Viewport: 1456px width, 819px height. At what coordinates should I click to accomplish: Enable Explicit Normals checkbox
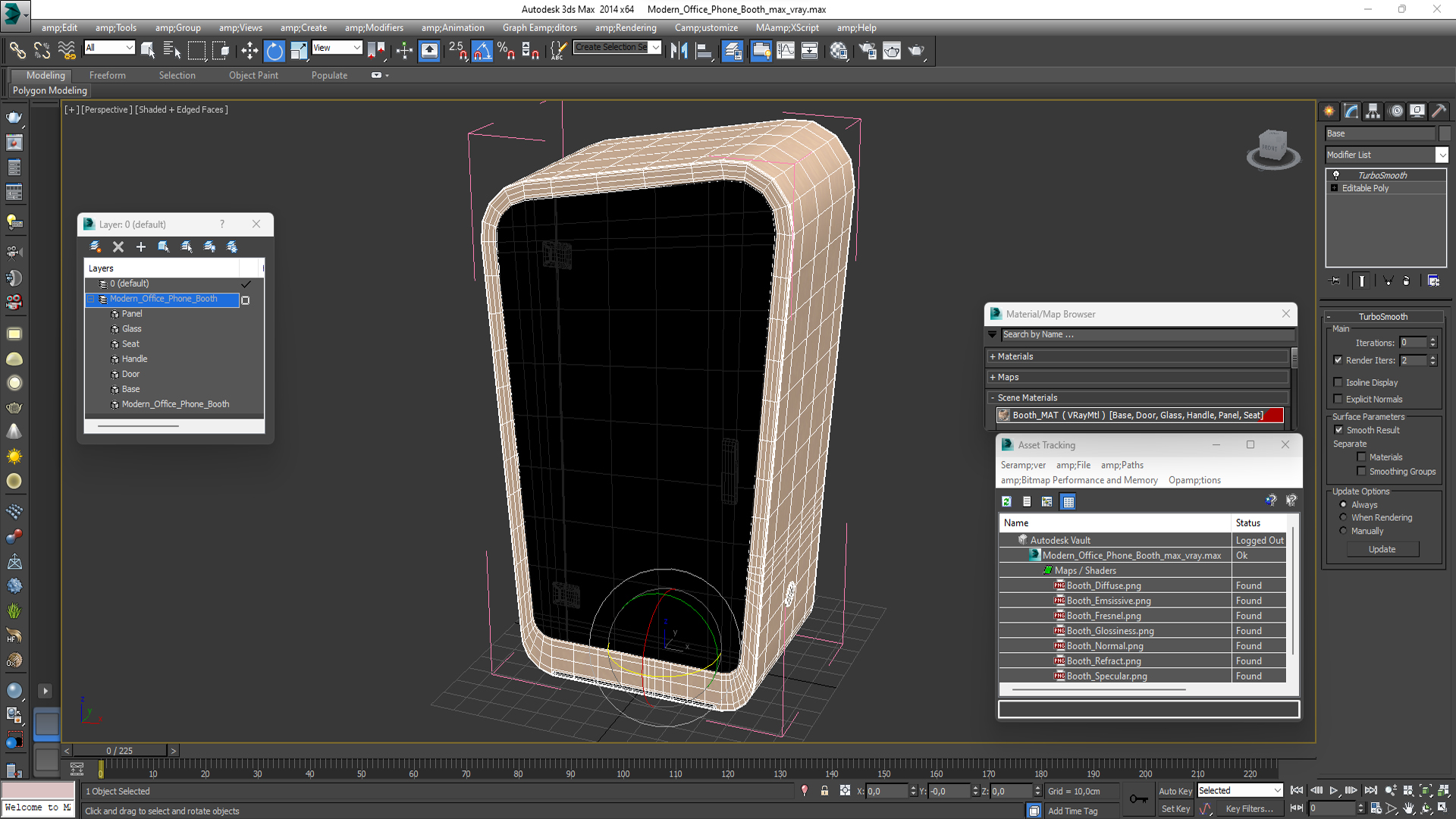tap(1339, 399)
